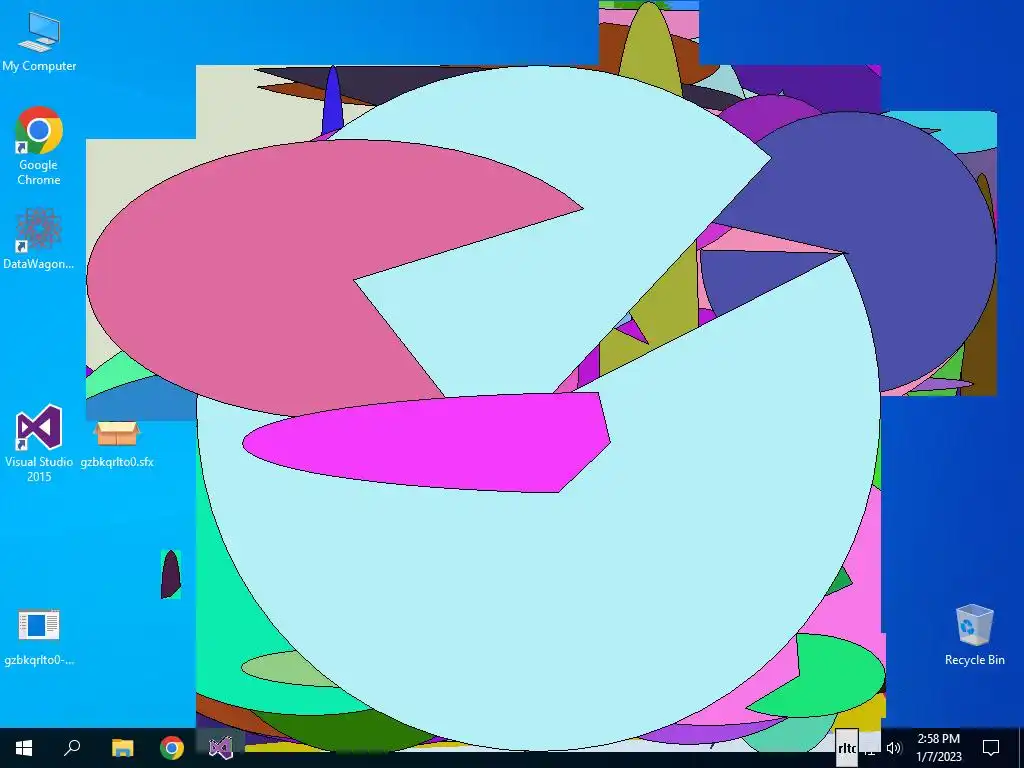This screenshot has height=768, width=1024.
Task: Select the Google Chrome desktop shortcut
Action: [x=39, y=145]
